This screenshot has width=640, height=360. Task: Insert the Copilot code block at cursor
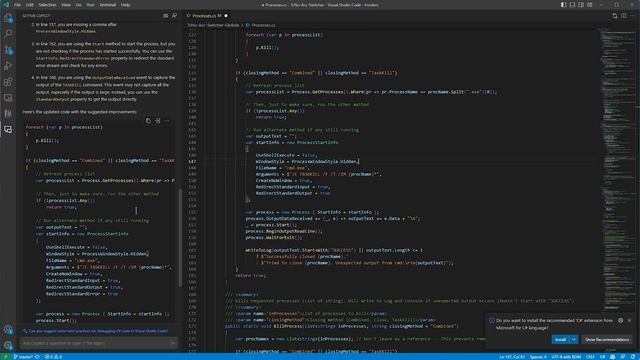158,121
